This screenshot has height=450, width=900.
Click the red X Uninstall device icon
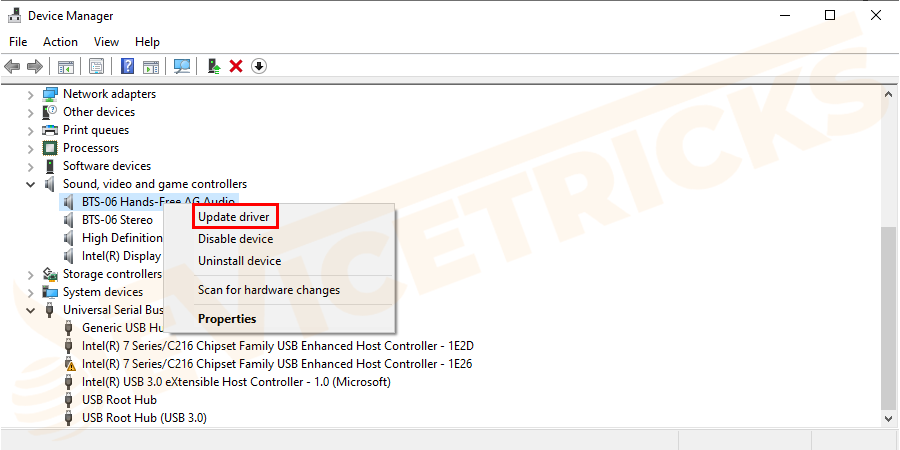[236, 67]
